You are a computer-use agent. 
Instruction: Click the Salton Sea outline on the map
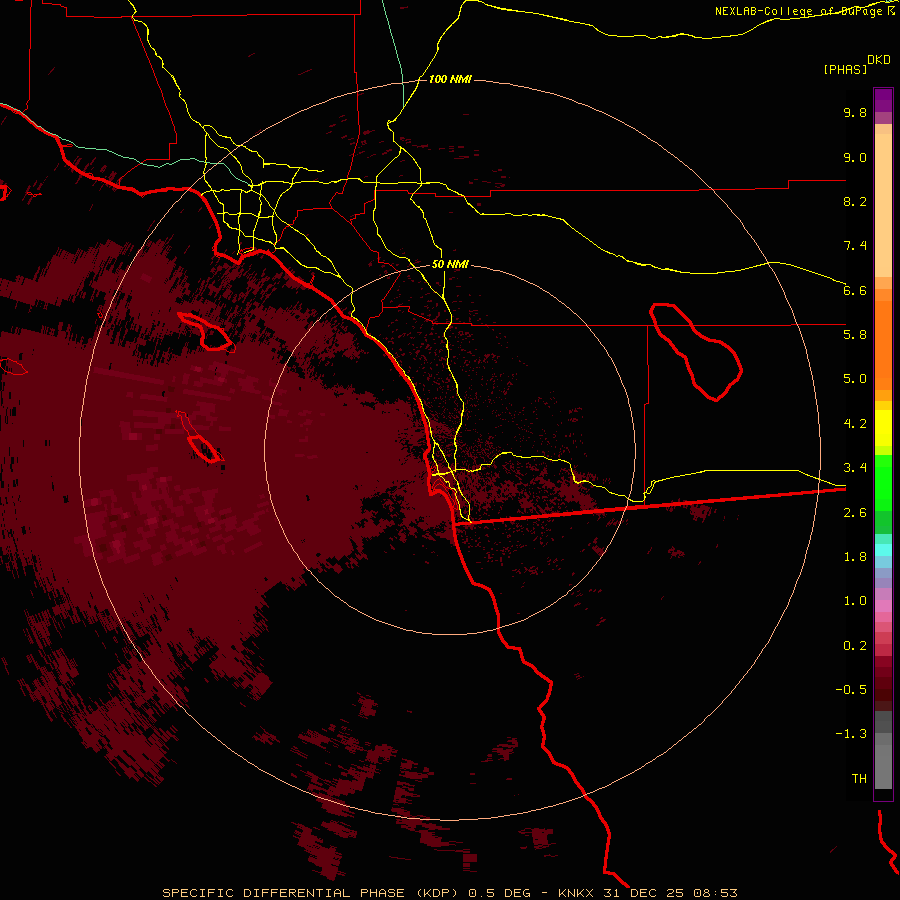696,351
